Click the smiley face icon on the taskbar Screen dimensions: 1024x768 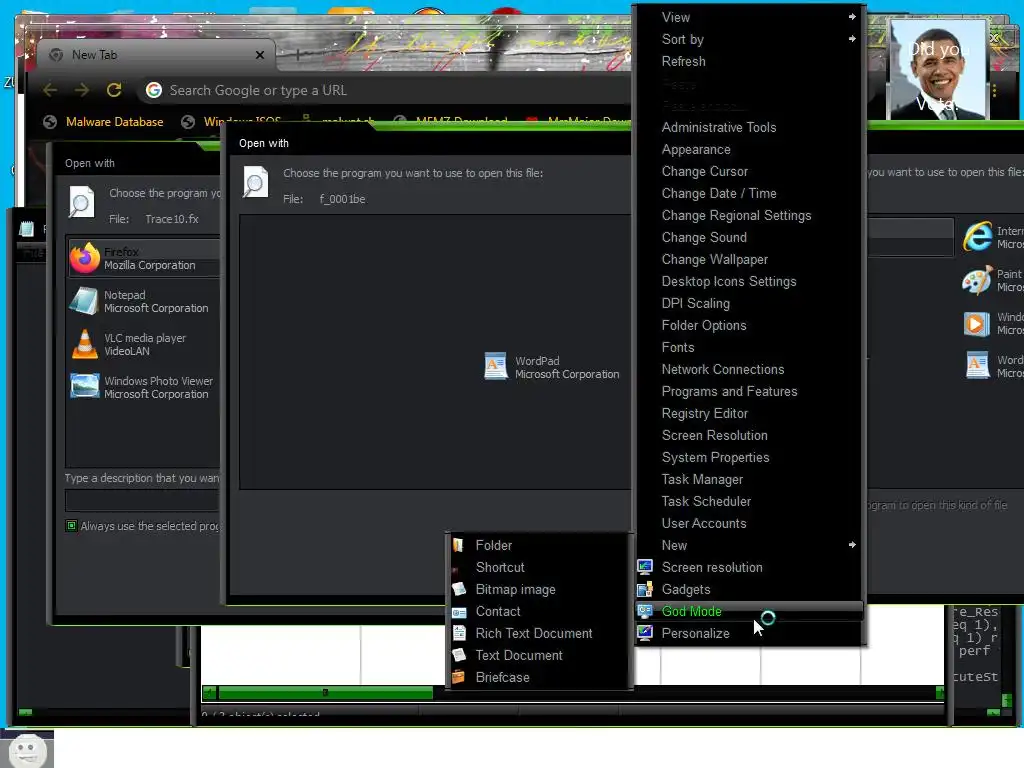[x=27, y=750]
